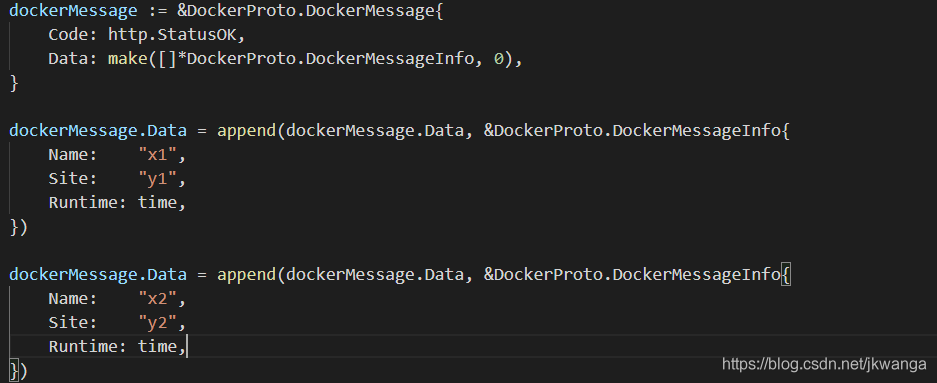Select the "x2" string value

click(x=158, y=298)
